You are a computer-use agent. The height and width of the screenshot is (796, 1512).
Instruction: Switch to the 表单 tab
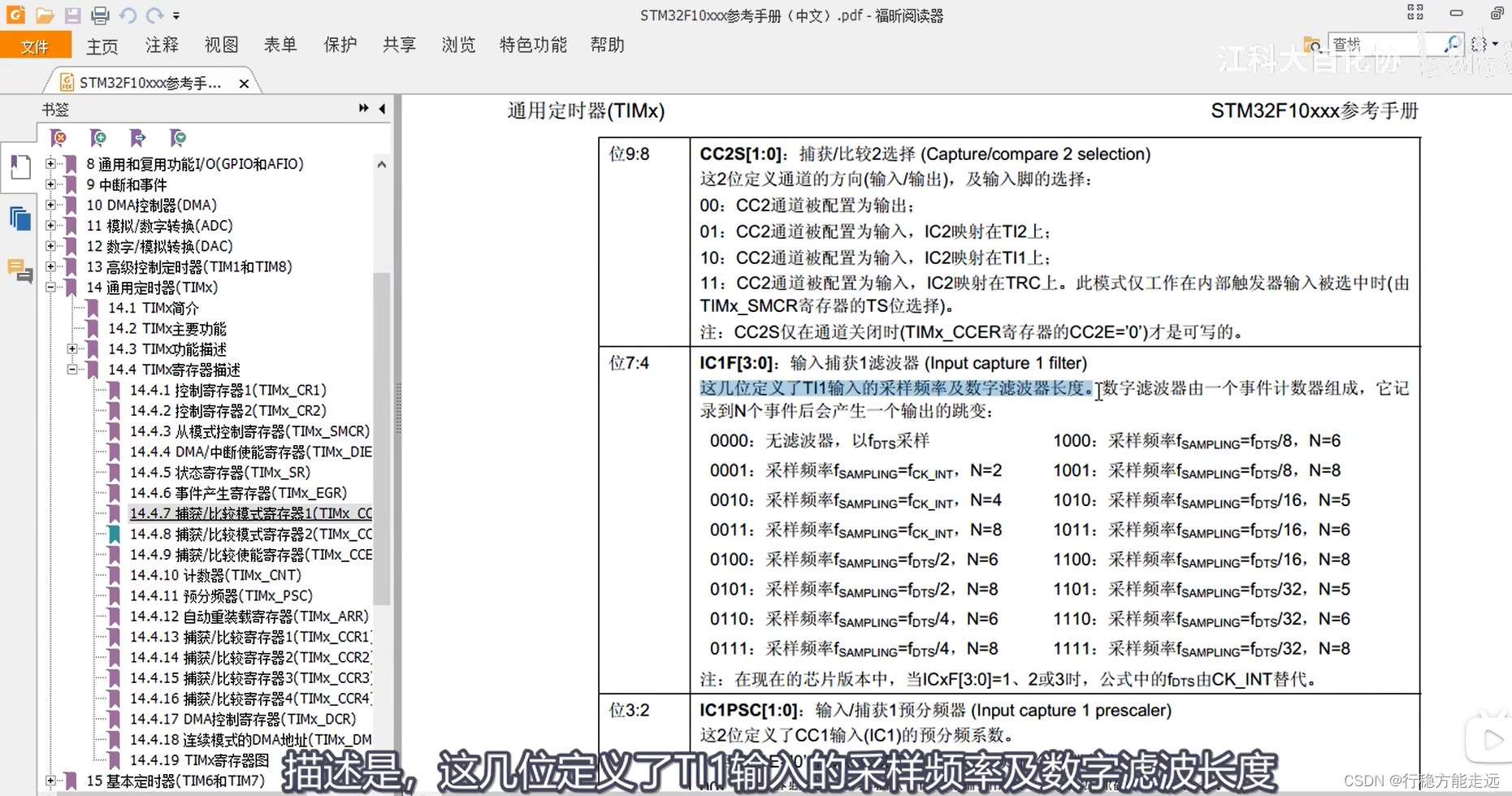[280, 45]
